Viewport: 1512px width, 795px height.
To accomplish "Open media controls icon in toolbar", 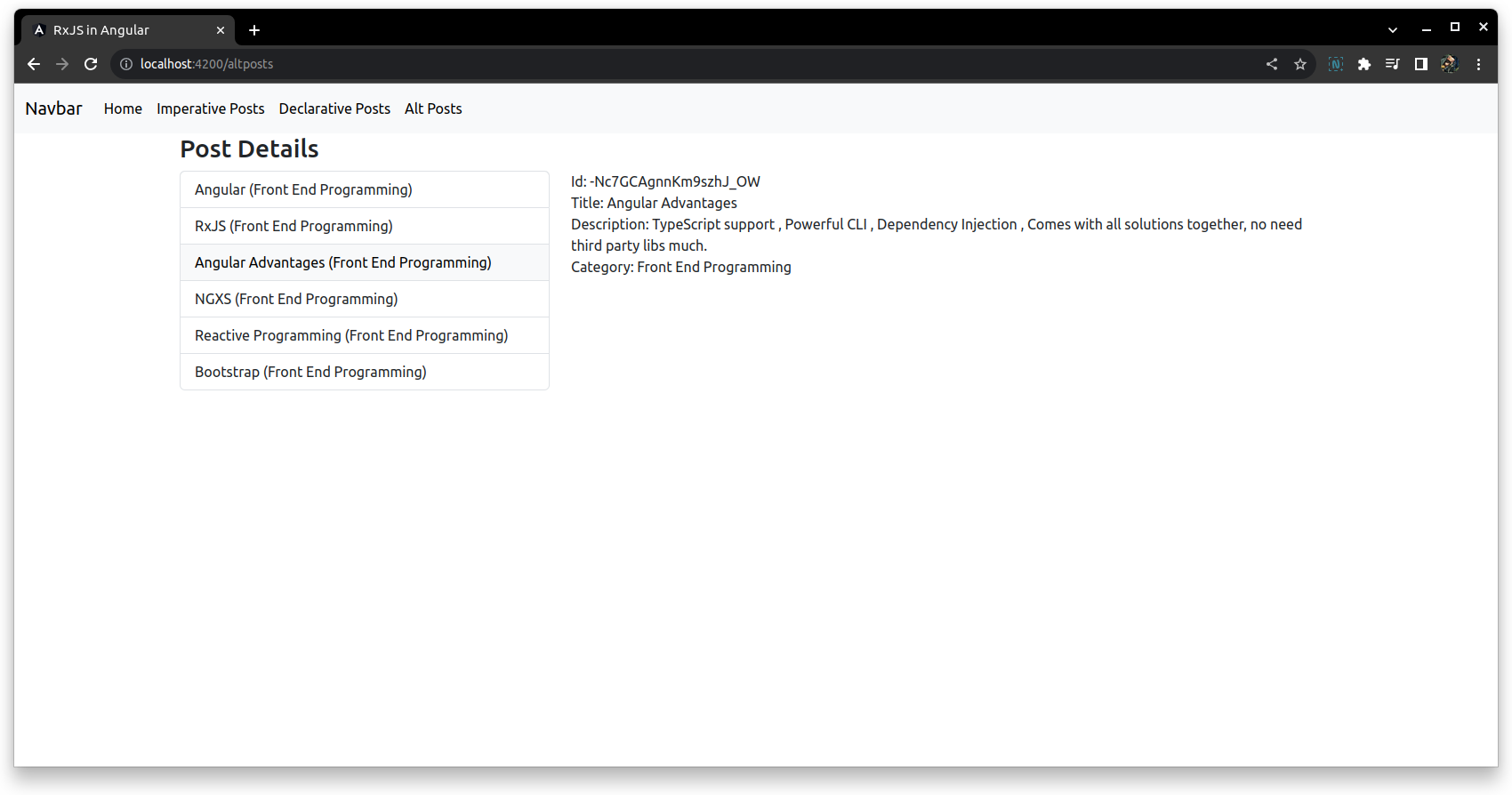I will click(1393, 64).
